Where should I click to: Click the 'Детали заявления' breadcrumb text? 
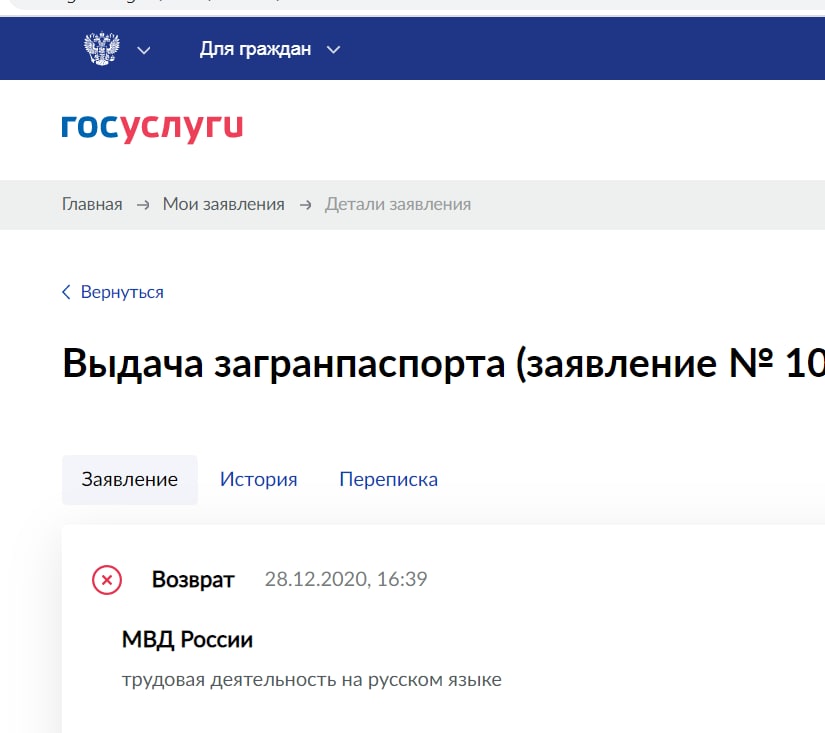tap(398, 204)
